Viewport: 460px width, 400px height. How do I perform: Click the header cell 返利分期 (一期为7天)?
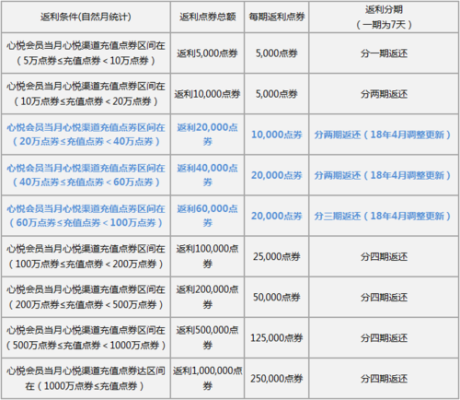coord(384,17)
